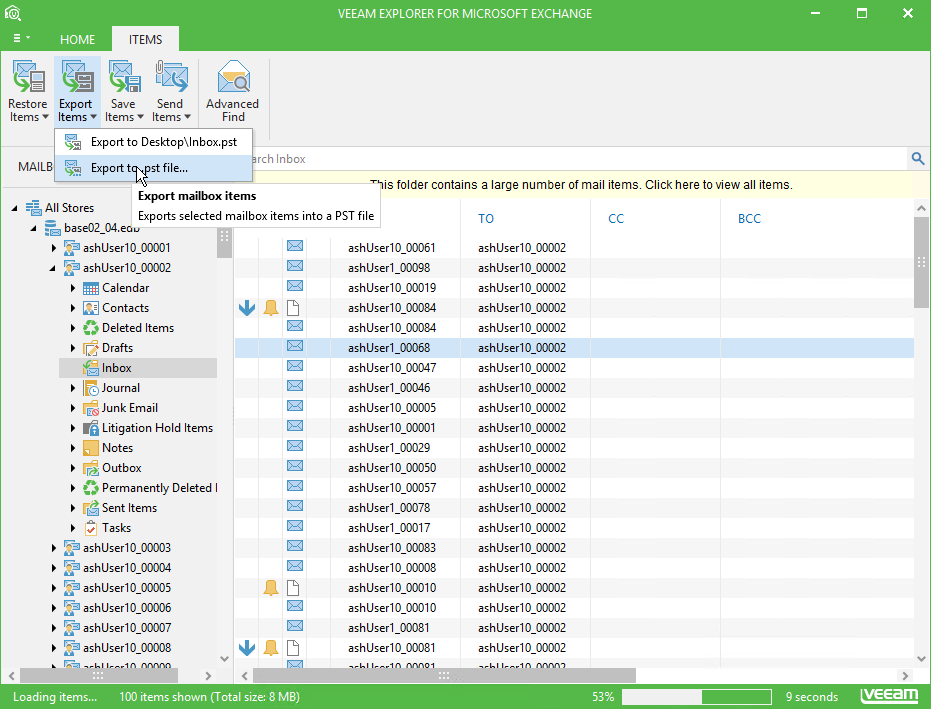The image size is (931, 709).
Task: Click the message list horizontal scrollbar
Action: pos(444,676)
